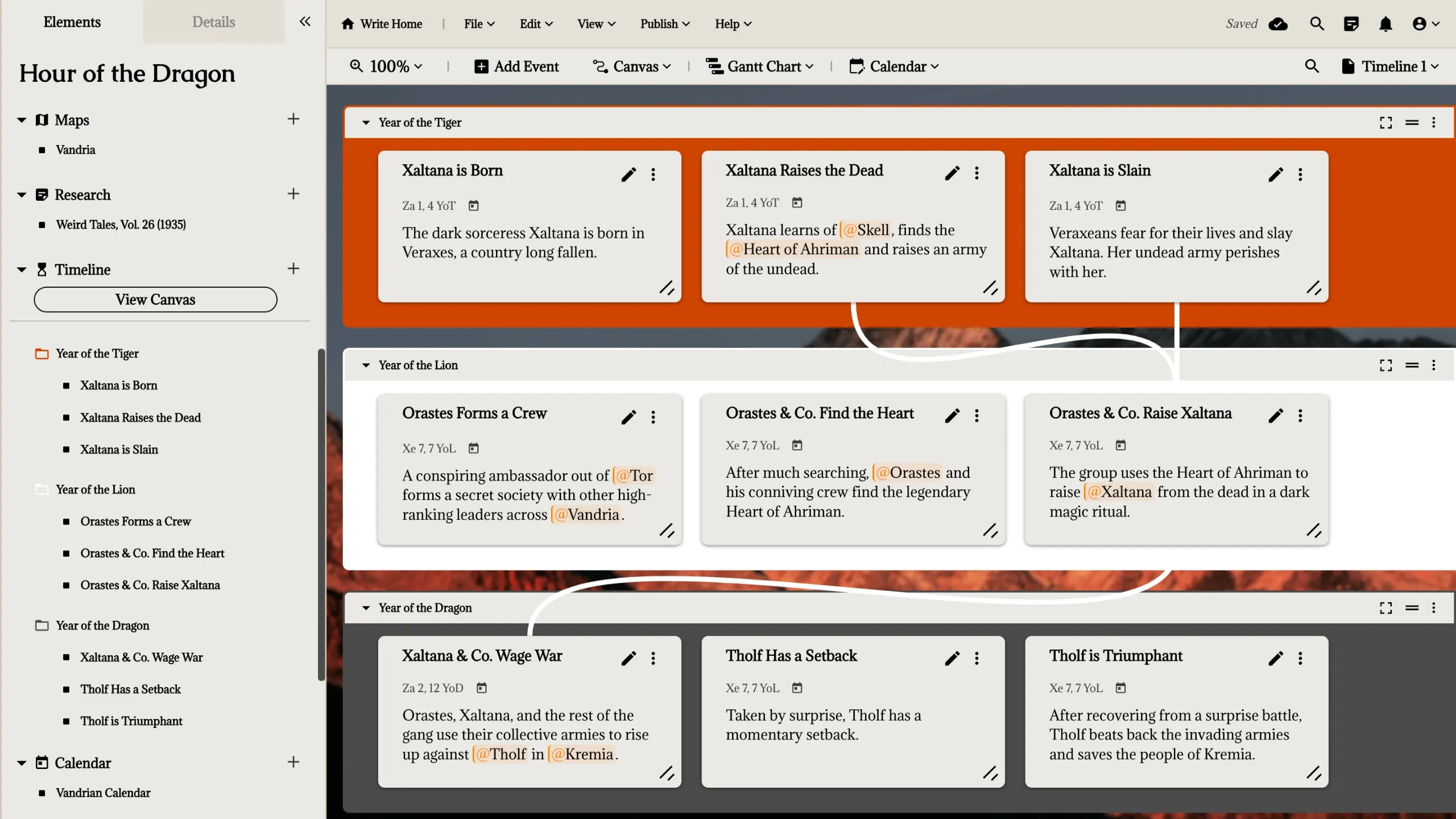This screenshot has width=1456, height=819.
Task: Collapse the Year of the Tiger row
Action: [x=366, y=122]
